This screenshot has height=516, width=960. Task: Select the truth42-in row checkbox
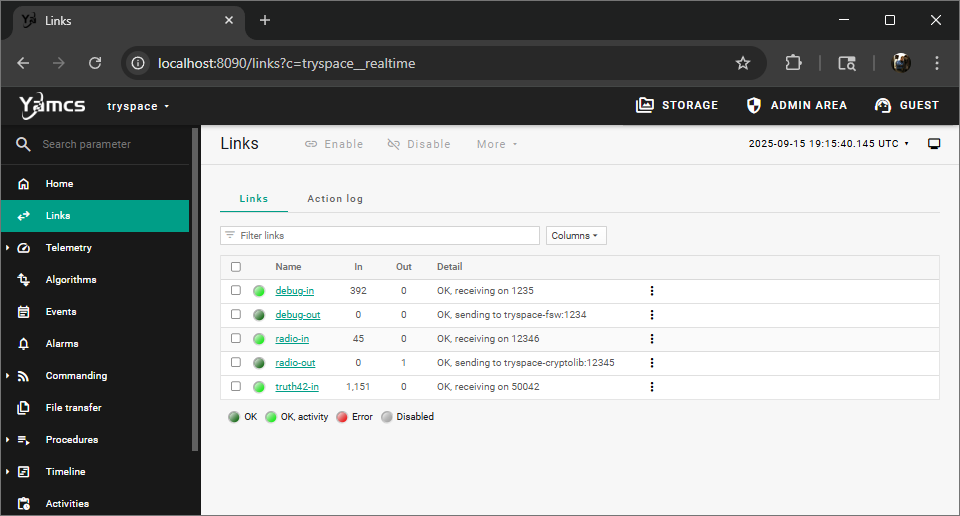click(236, 387)
